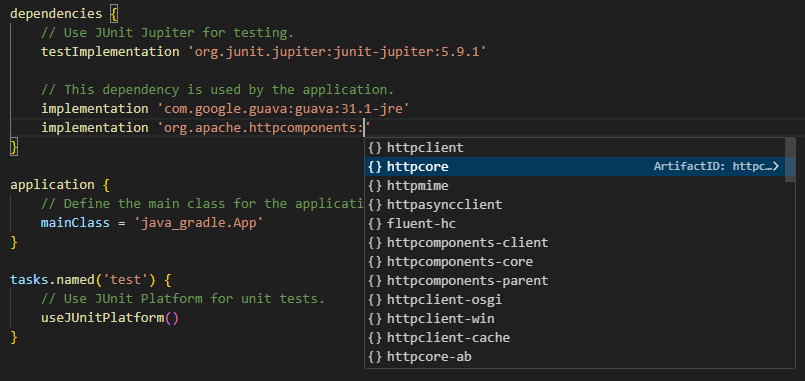The height and width of the screenshot is (381, 805).
Task: Place cursor in the junit-jupiter dependency string
Action: (x=336, y=52)
